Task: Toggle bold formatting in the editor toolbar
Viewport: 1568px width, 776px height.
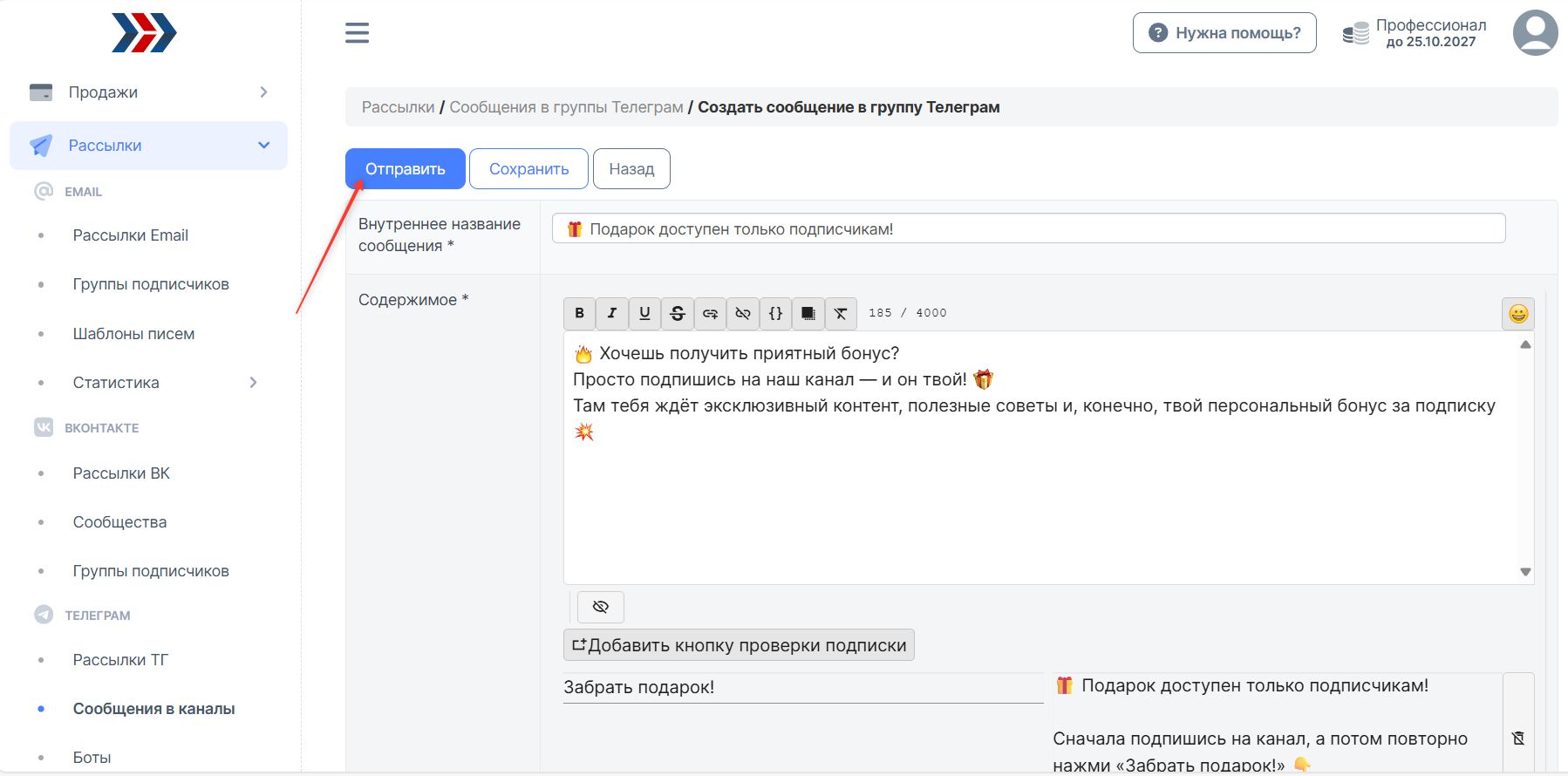Action: [x=579, y=313]
